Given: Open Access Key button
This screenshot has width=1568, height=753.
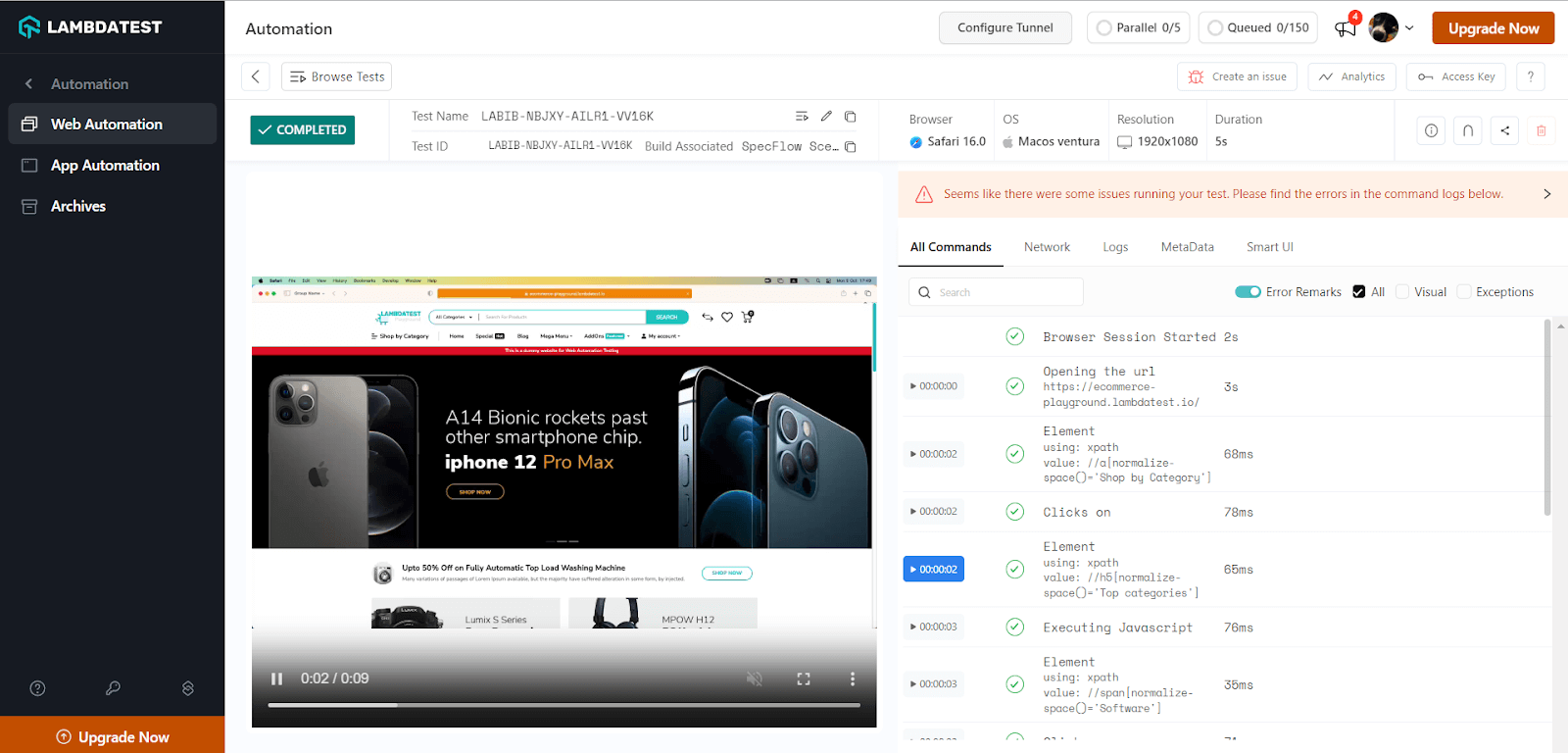Looking at the screenshot, I should tap(1456, 76).
